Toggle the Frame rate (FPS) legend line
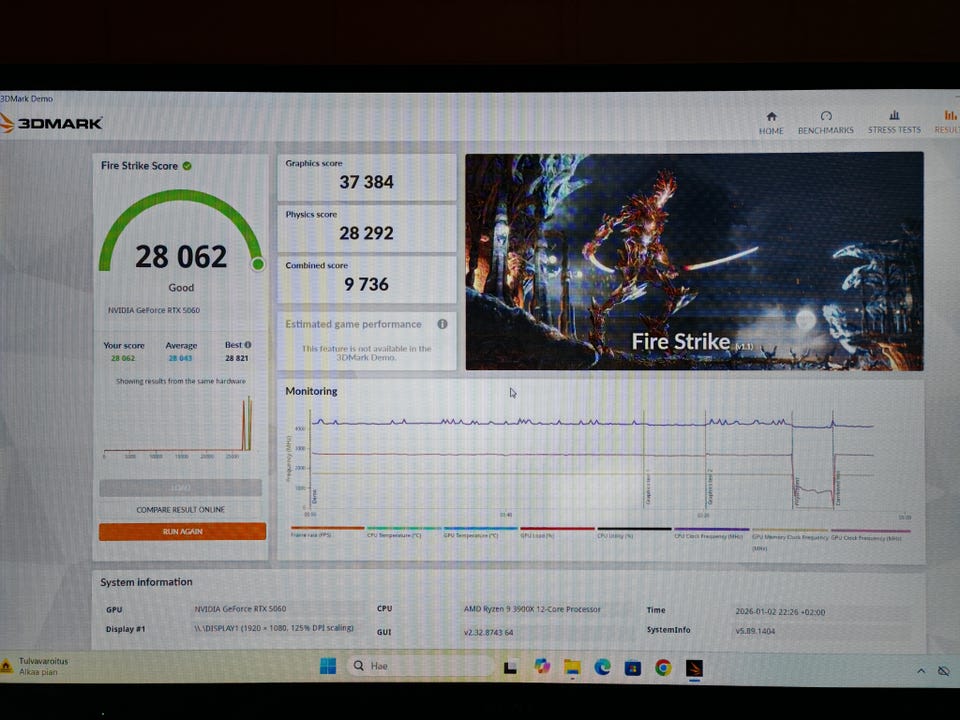This screenshot has width=960, height=720. pos(328,531)
